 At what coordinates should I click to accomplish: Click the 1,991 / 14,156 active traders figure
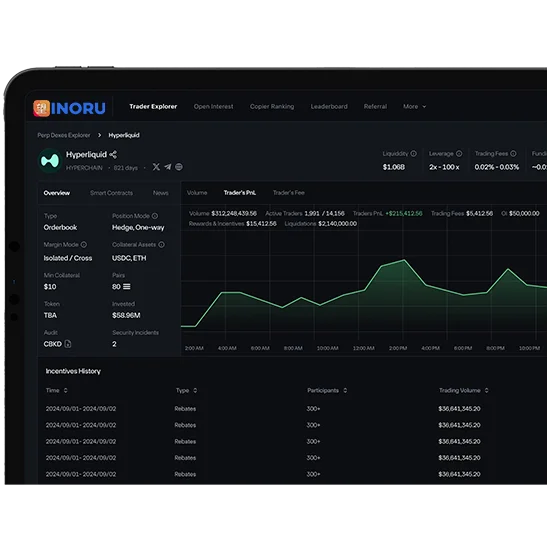pyautogui.click(x=324, y=213)
